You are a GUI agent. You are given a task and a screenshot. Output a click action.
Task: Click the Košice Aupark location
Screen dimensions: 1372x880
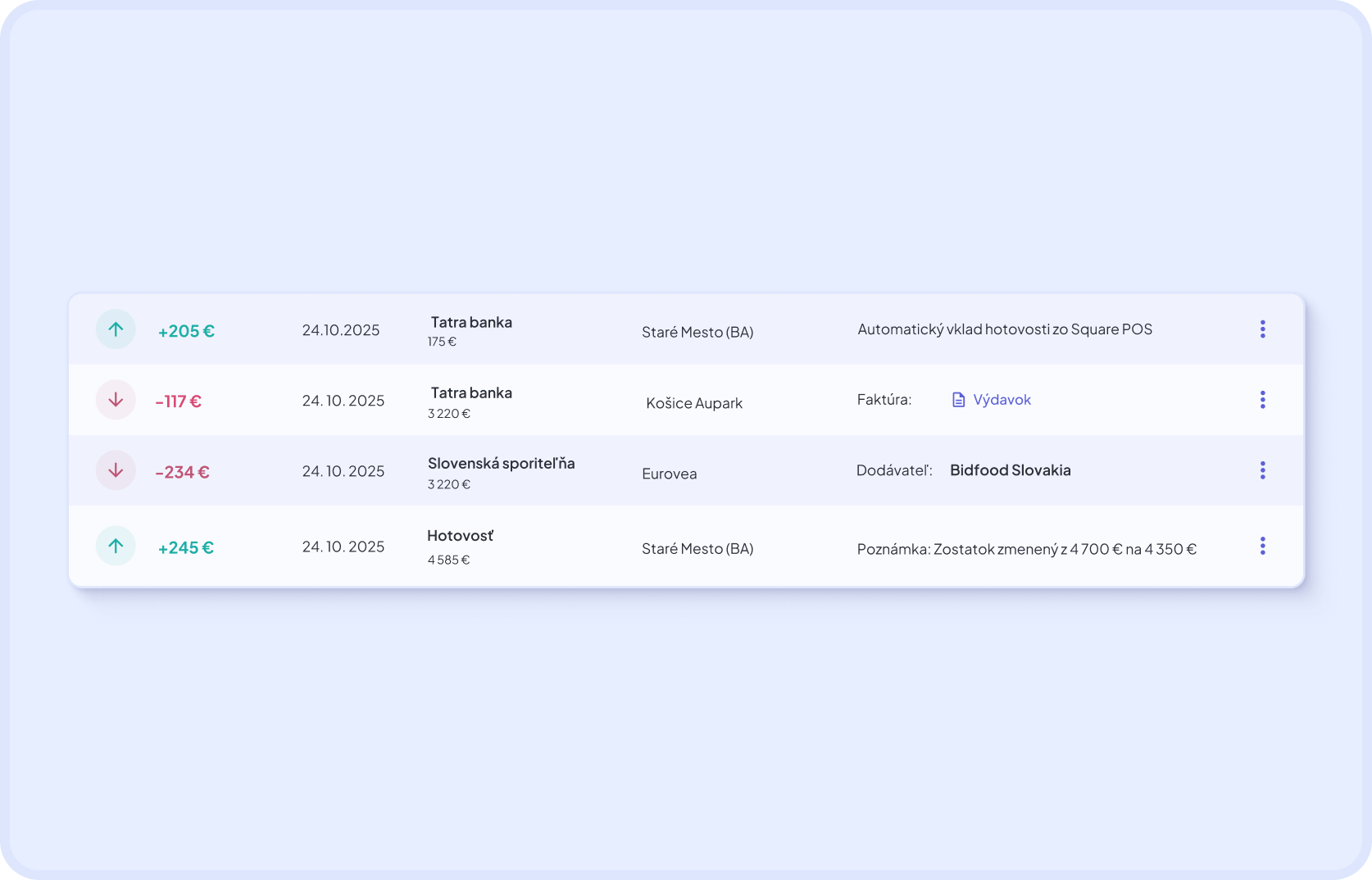click(694, 403)
